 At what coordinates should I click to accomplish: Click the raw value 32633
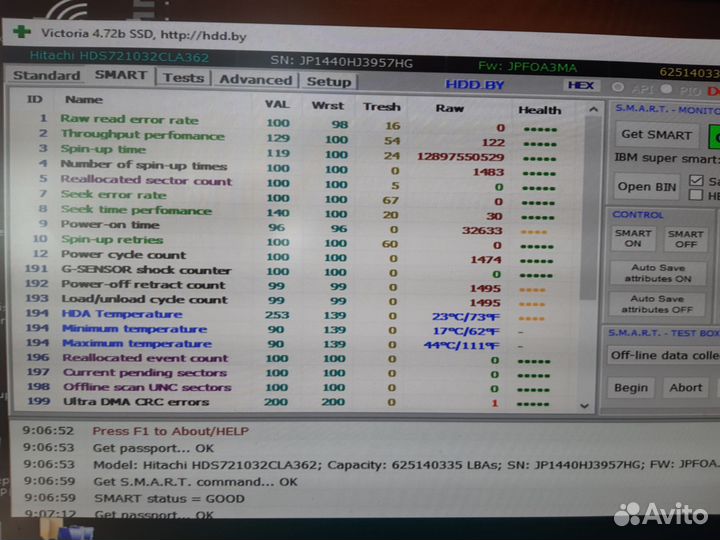[x=482, y=231]
